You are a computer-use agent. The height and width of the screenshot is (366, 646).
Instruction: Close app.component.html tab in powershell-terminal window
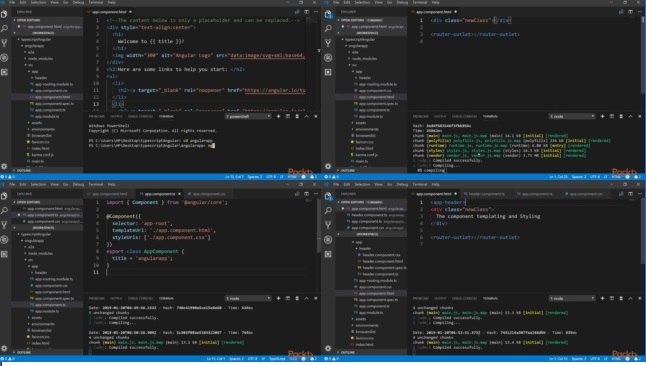tap(130, 12)
